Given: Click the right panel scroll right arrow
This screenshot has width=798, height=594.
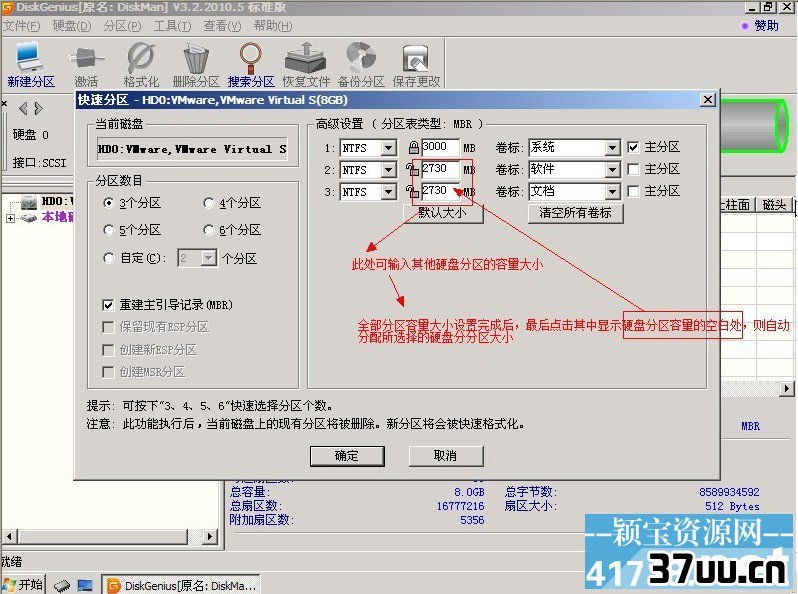Looking at the screenshot, I should (787, 389).
